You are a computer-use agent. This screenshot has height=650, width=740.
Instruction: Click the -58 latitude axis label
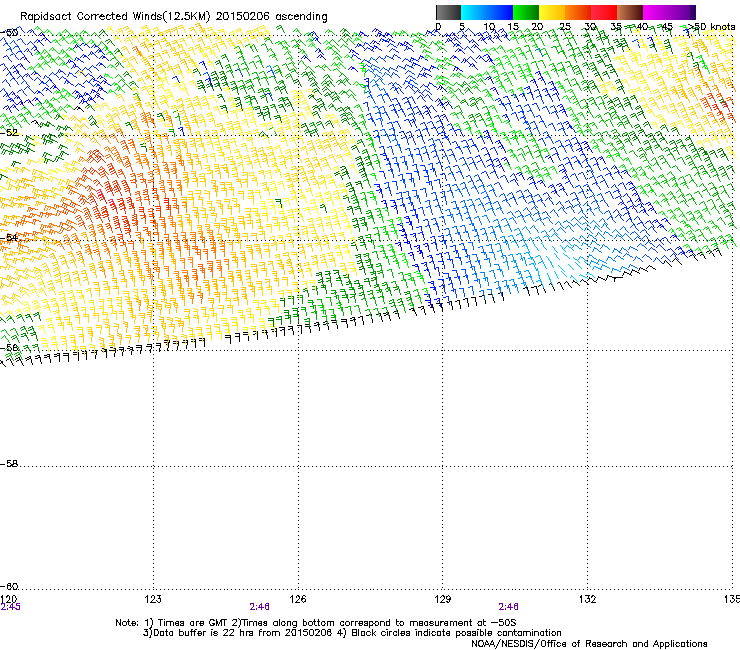tap(9, 464)
